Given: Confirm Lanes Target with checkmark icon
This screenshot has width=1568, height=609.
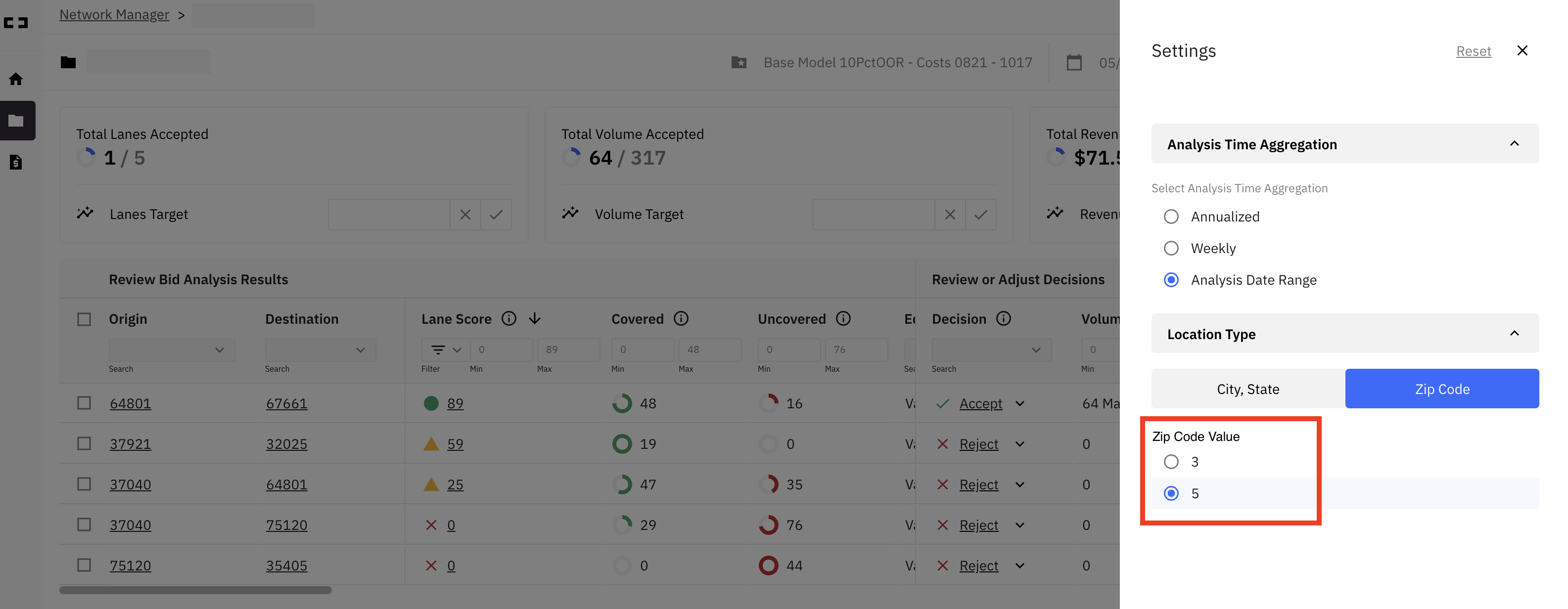Looking at the screenshot, I should (496, 214).
